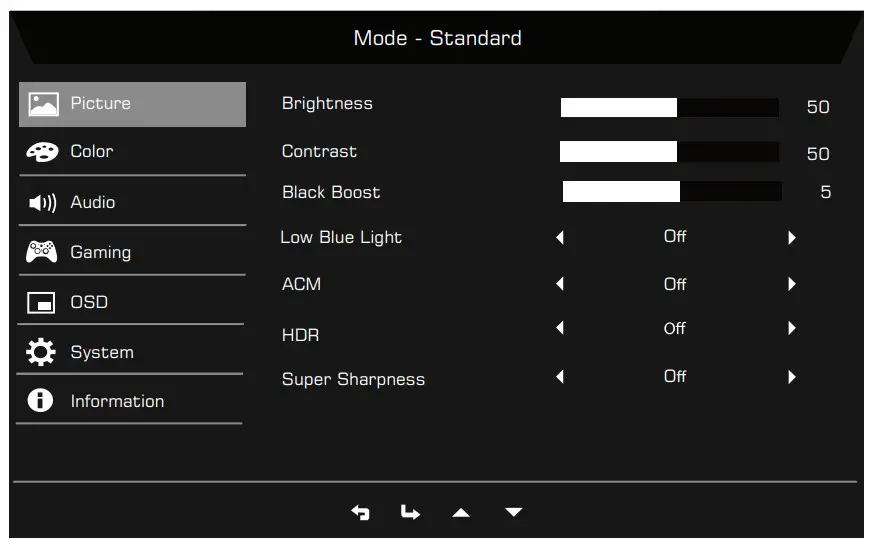Select the HDR setting label

point(300,336)
